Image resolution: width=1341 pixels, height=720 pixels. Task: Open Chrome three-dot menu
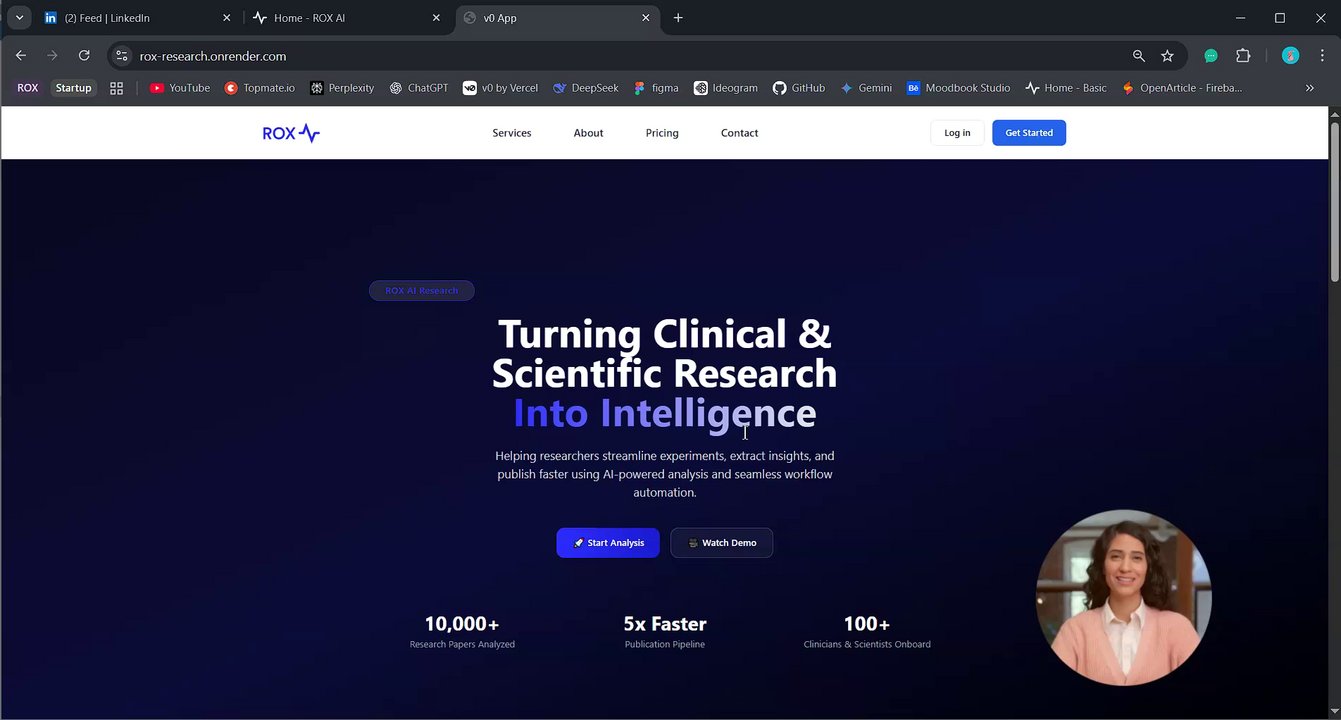coord(1322,56)
